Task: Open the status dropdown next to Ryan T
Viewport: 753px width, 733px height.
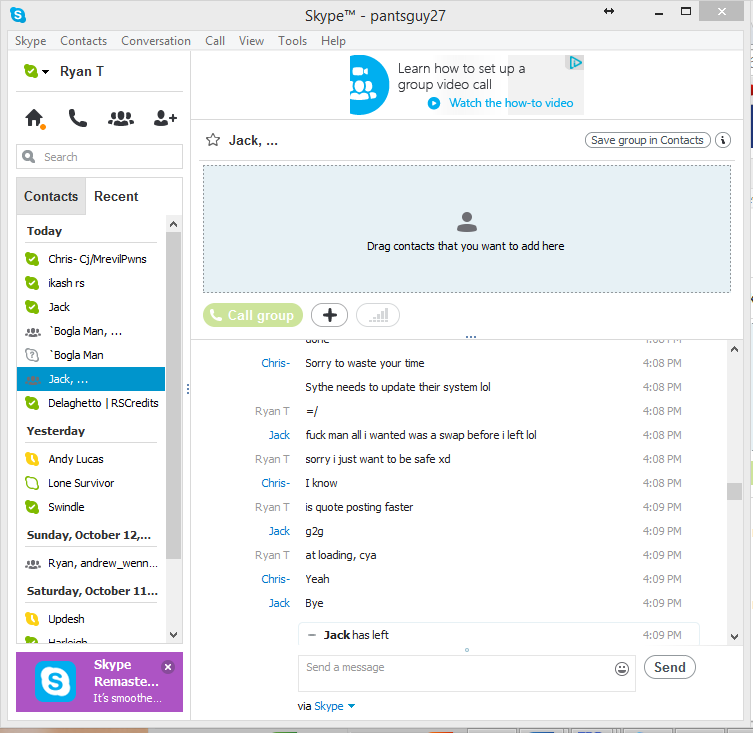Action: (46, 72)
